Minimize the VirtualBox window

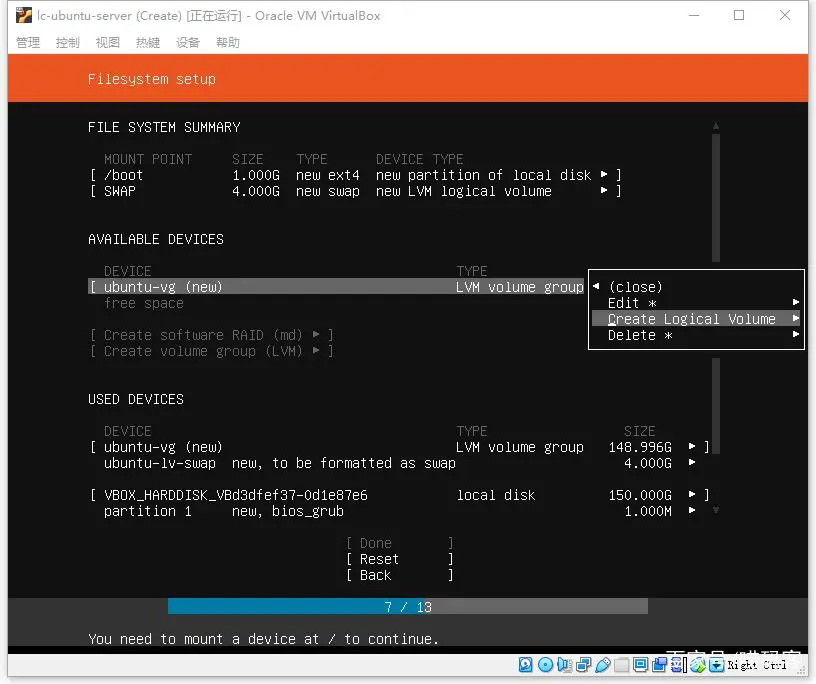click(694, 16)
